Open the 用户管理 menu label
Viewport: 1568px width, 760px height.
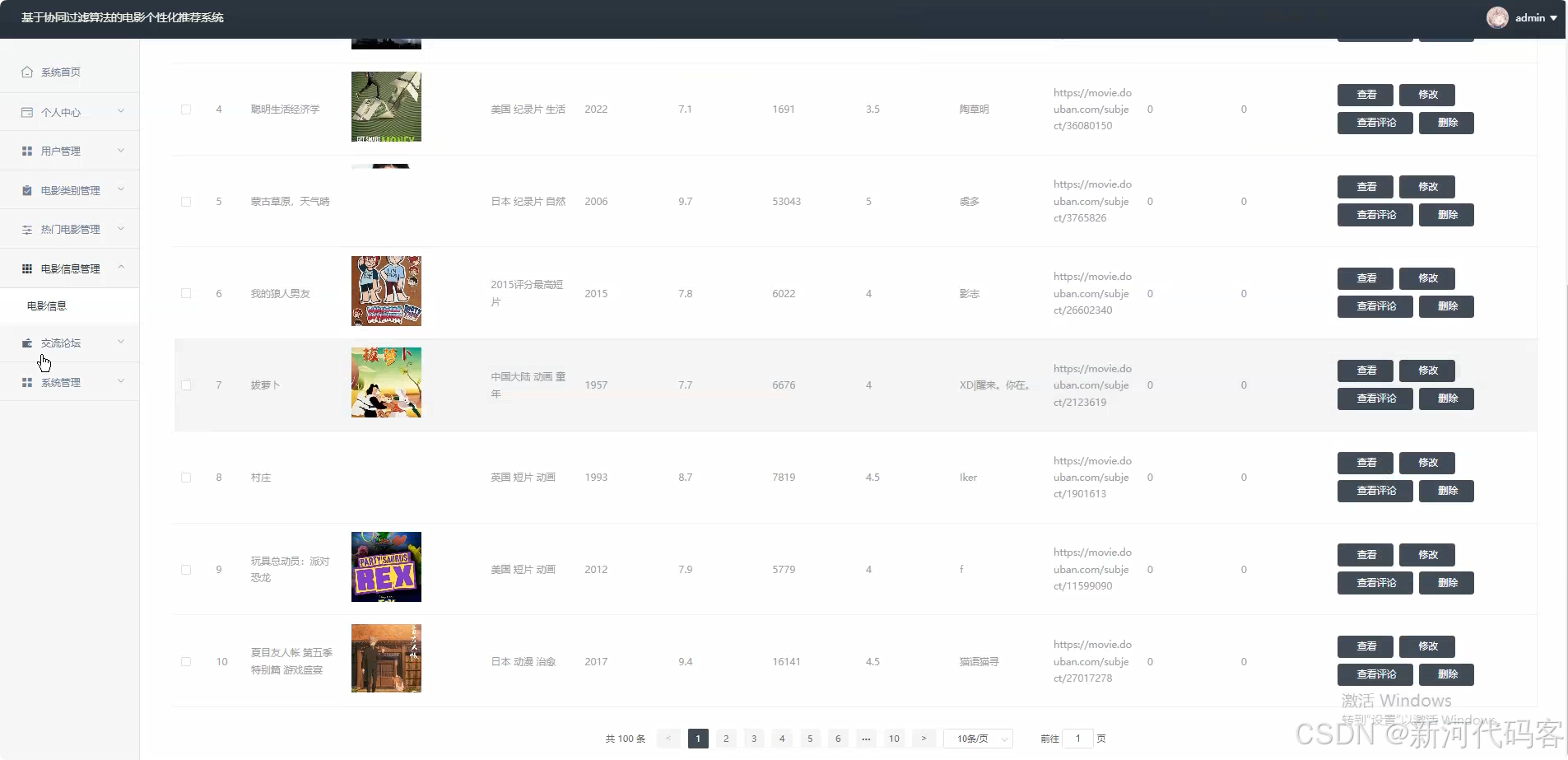pyautogui.click(x=61, y=151)
